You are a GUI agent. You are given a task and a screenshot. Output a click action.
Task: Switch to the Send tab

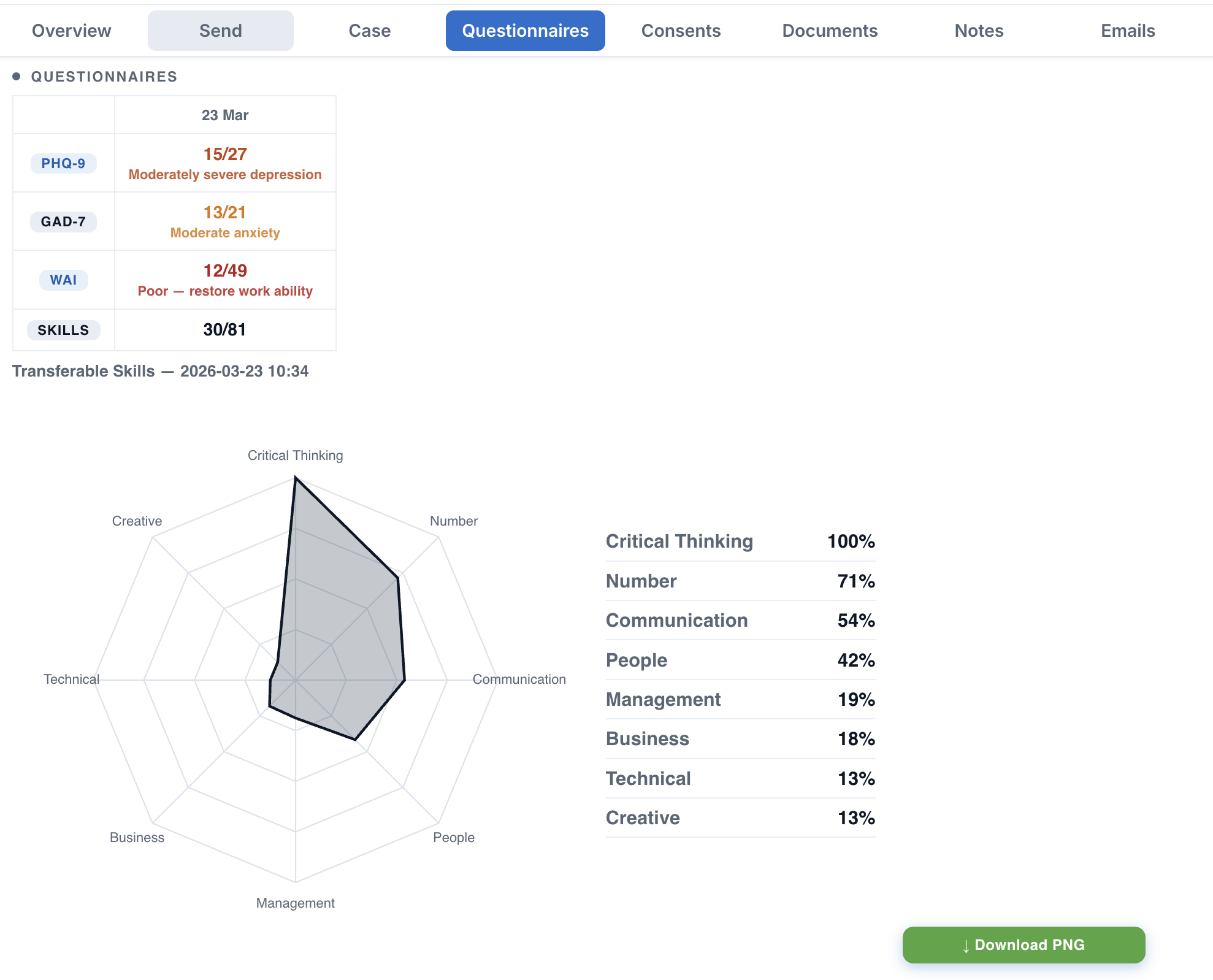221,31
